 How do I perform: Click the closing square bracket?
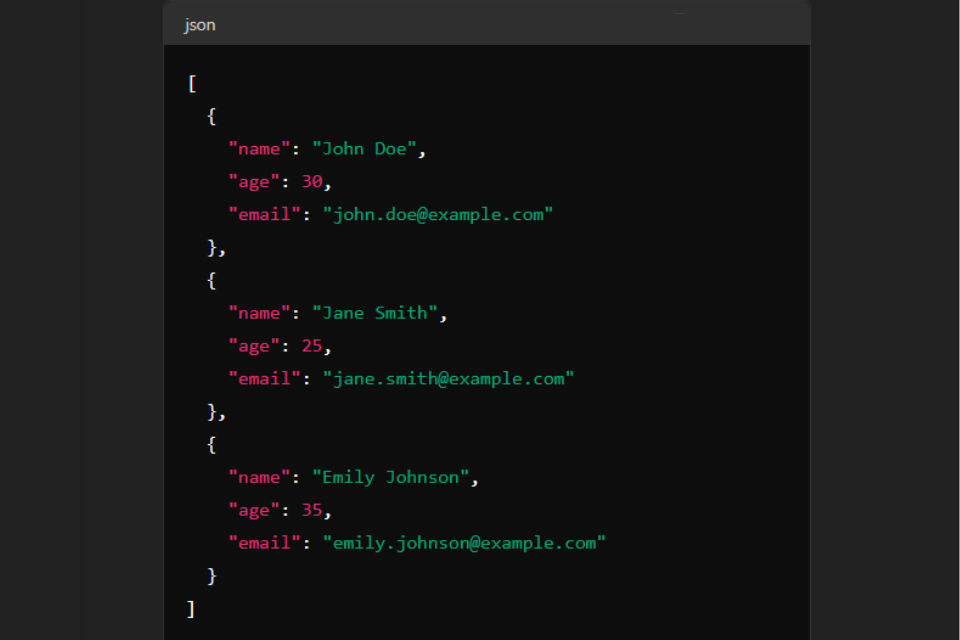pos(191,609)
